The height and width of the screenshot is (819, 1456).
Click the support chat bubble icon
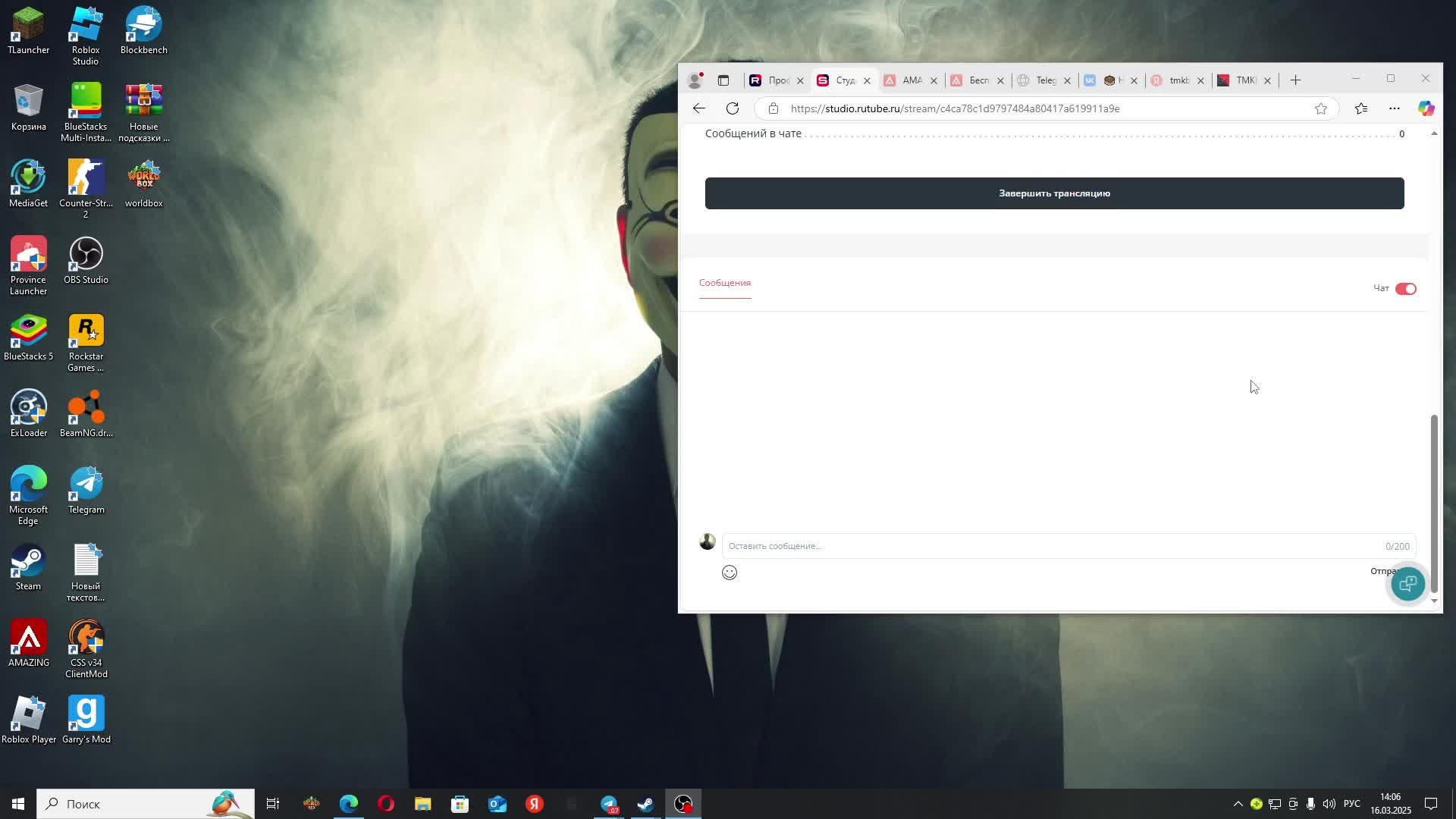coord(1407,583)
